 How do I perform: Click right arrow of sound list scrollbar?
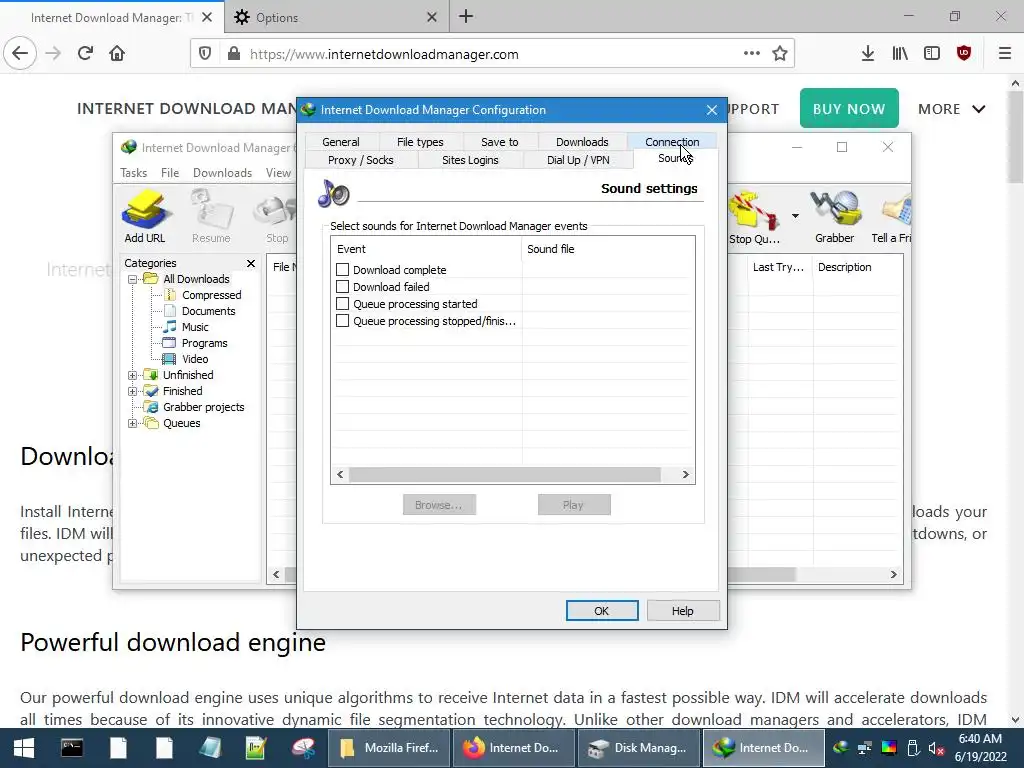pyautogui.click(x=685, y=475)
